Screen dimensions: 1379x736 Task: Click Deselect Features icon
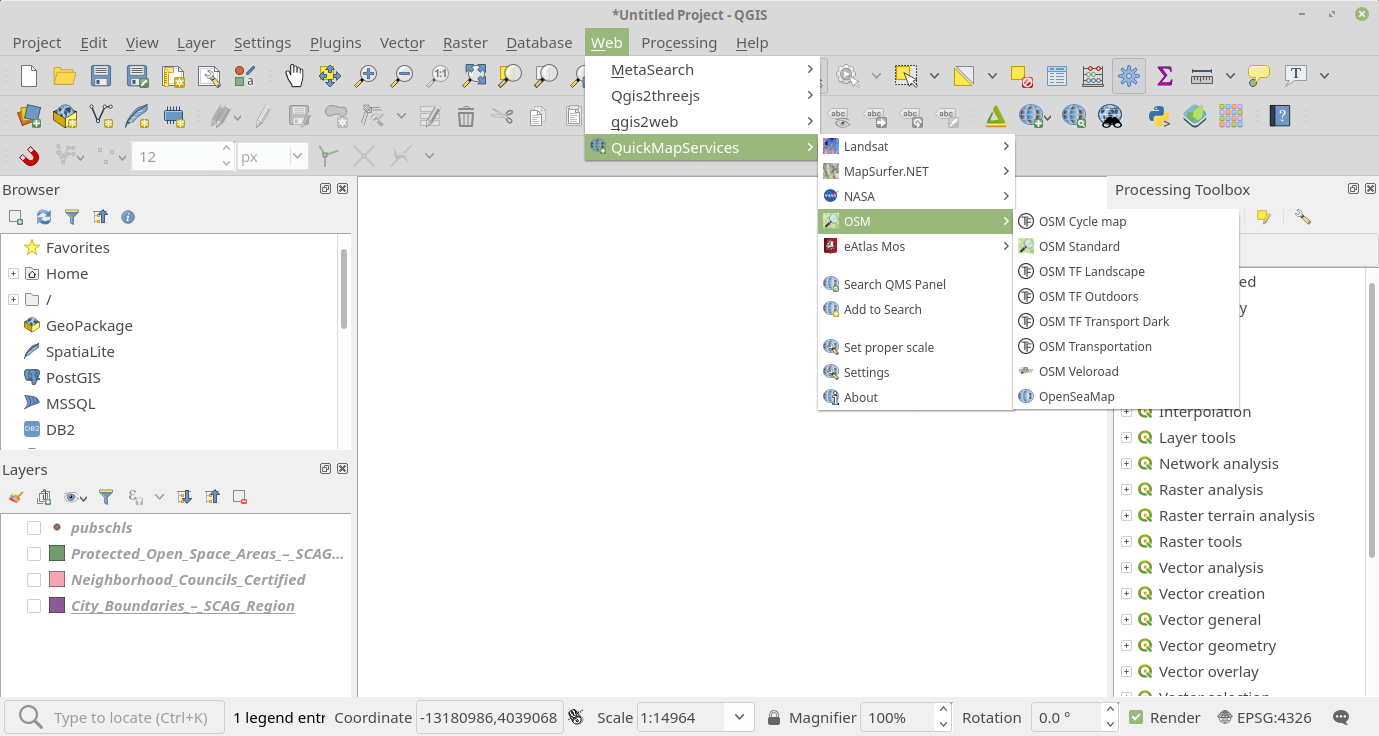point(1021,76)
